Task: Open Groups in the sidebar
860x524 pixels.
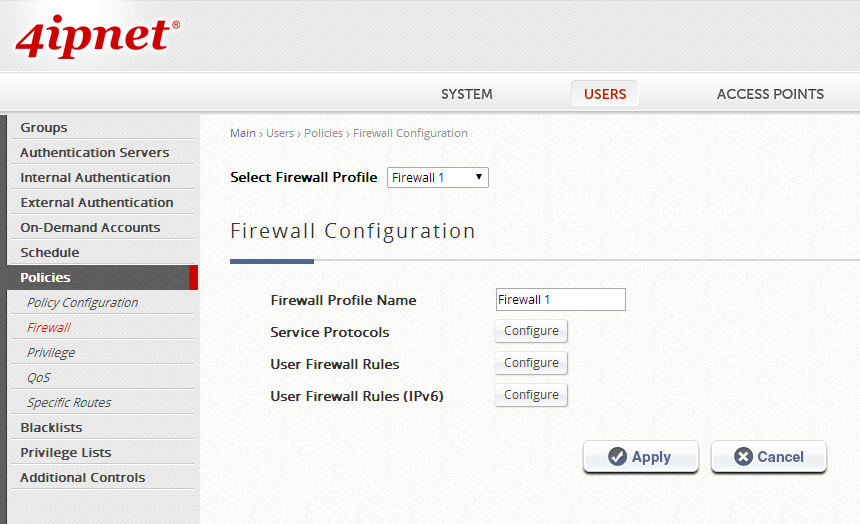Action: click(44, 128)
